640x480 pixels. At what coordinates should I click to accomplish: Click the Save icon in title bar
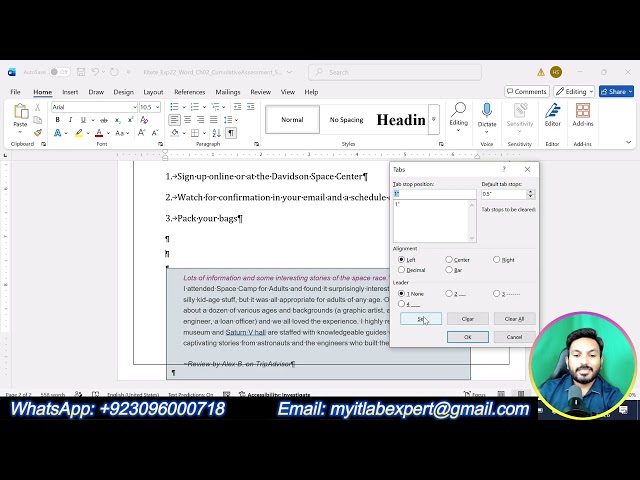click(81, 72)
